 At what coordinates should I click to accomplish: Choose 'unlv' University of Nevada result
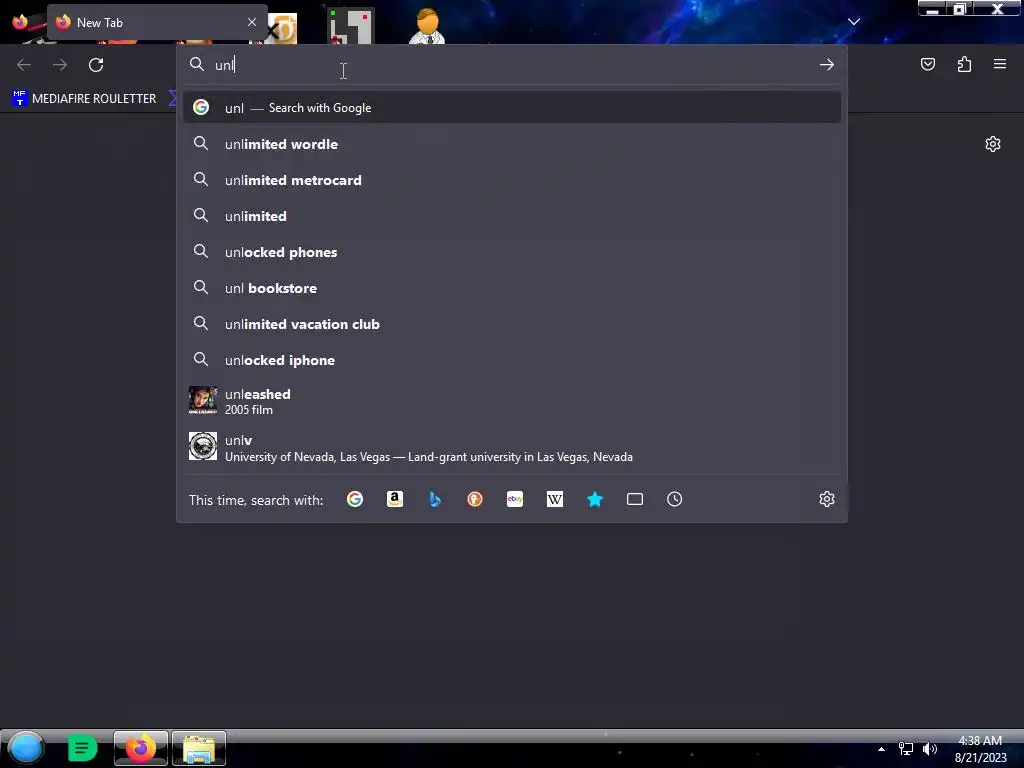(x=512, y=447)
